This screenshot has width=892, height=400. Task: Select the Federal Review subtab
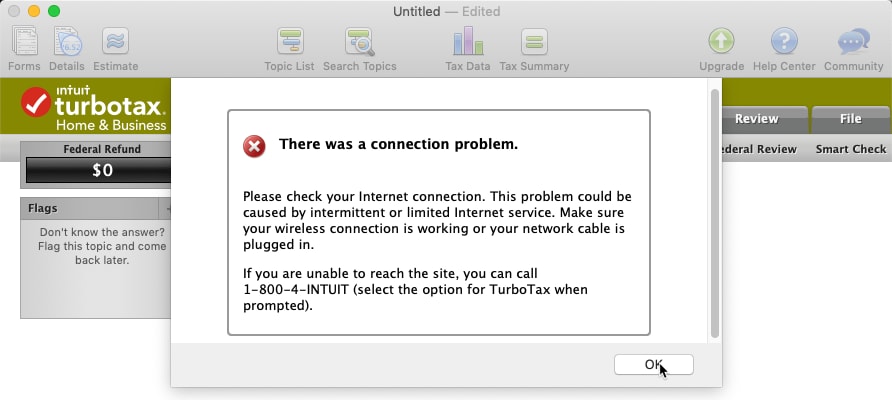point(759,149)
